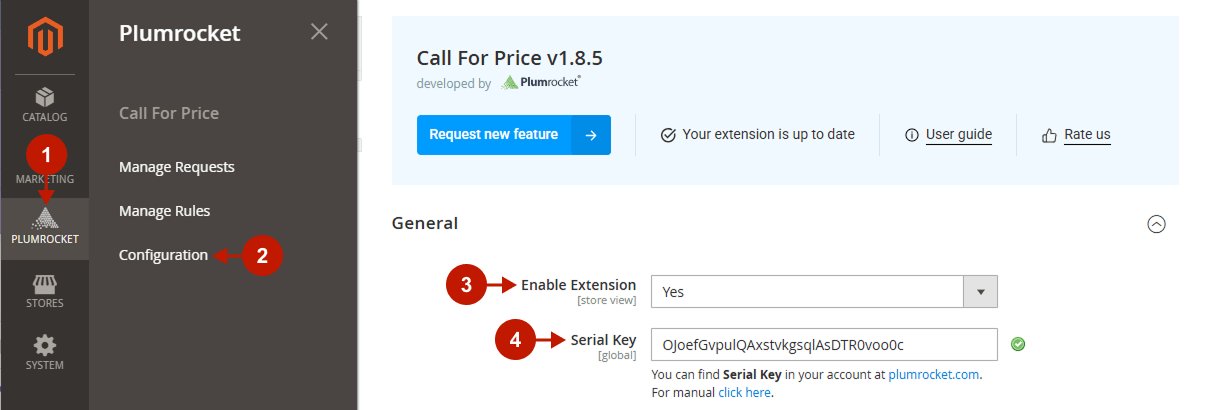The width and height of the screenshot is (1206, 410).
Task: Click the thumbs-up Rate us icon
Action: [1049, 135]
